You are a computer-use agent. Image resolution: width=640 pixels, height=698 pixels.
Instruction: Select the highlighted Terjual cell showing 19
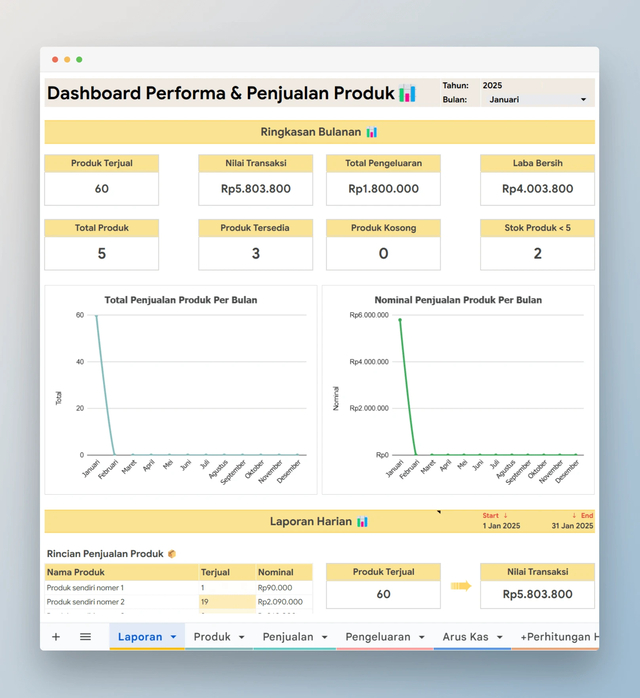coord(227,602)
